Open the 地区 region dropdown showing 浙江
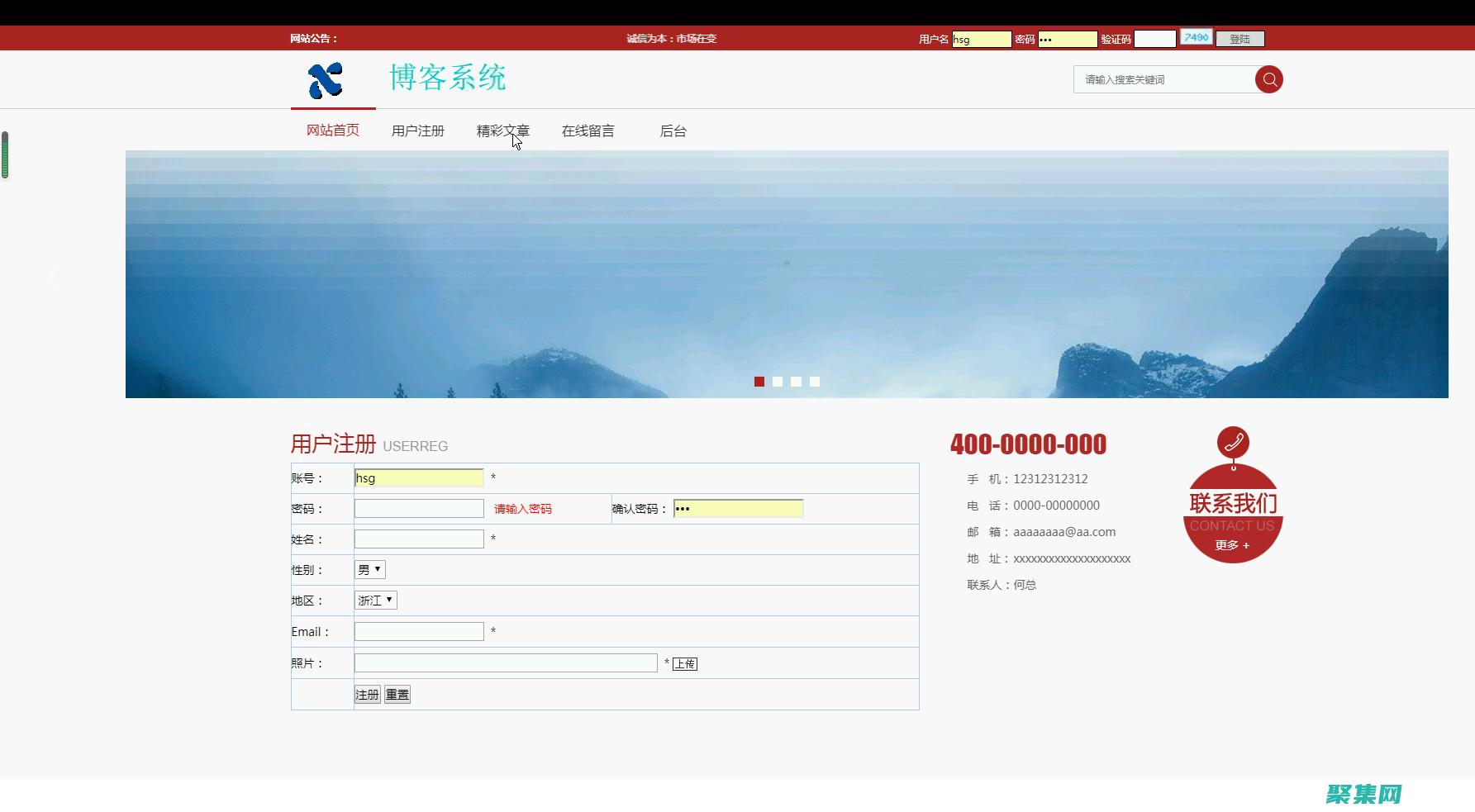The width and height of the screenshot is (1475, 812). pyautogui.click(x=375, y=600)
